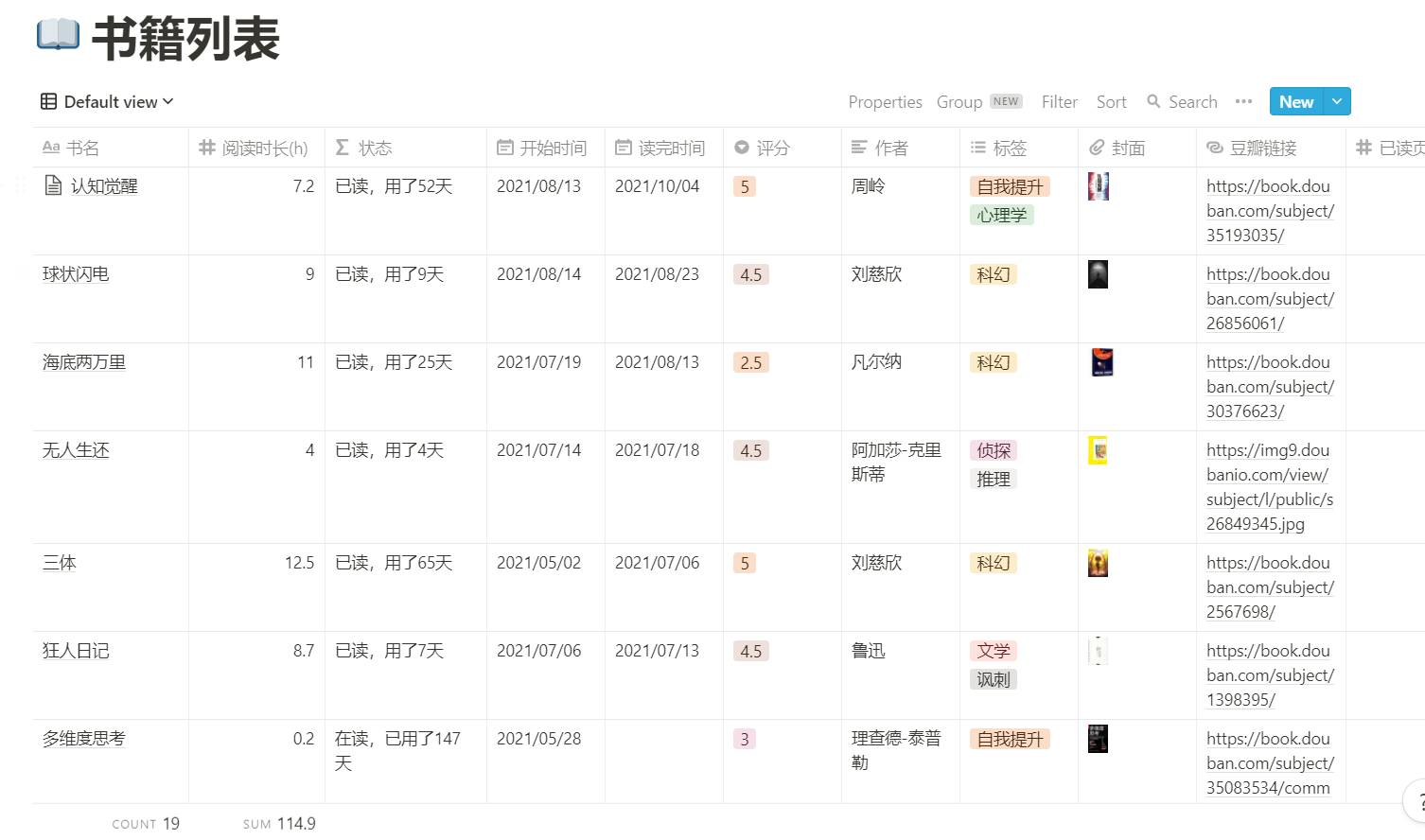Open the 海底两万里 cover thumbnail
Screen dimensions: 1425x840
[x=1101, y=362]
